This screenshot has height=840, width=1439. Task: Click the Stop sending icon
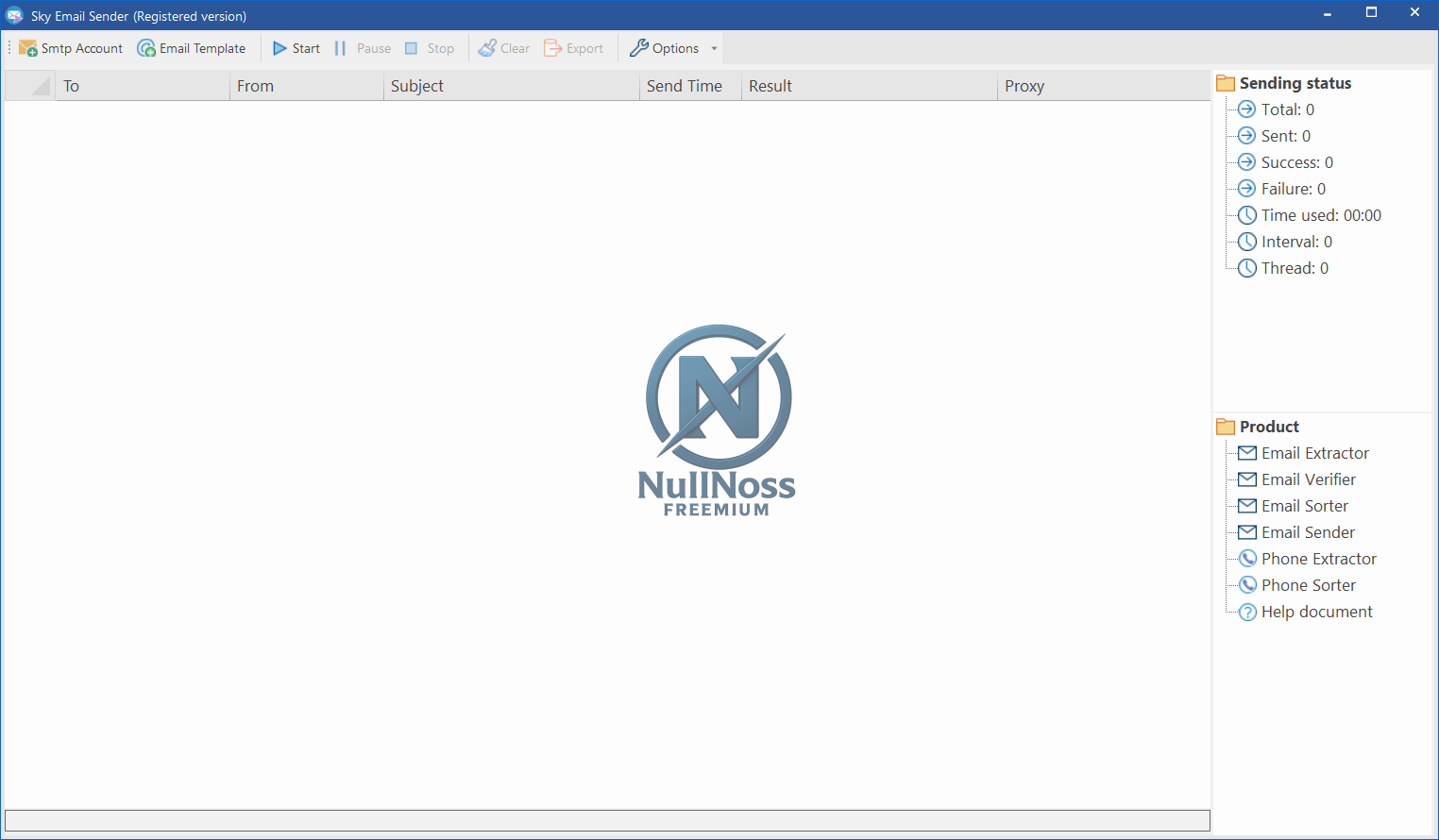pyautogui.click(x=412, y=48)
